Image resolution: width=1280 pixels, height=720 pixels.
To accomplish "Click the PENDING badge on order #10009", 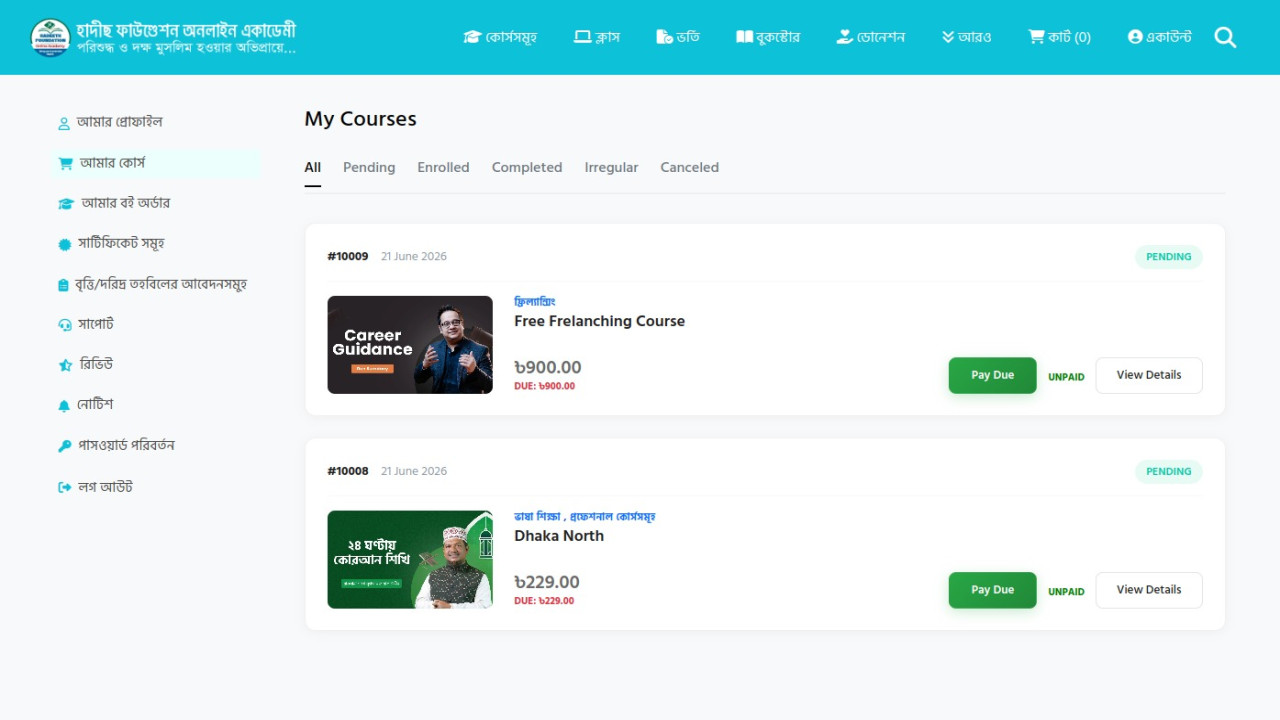I will pos(1168,257).
